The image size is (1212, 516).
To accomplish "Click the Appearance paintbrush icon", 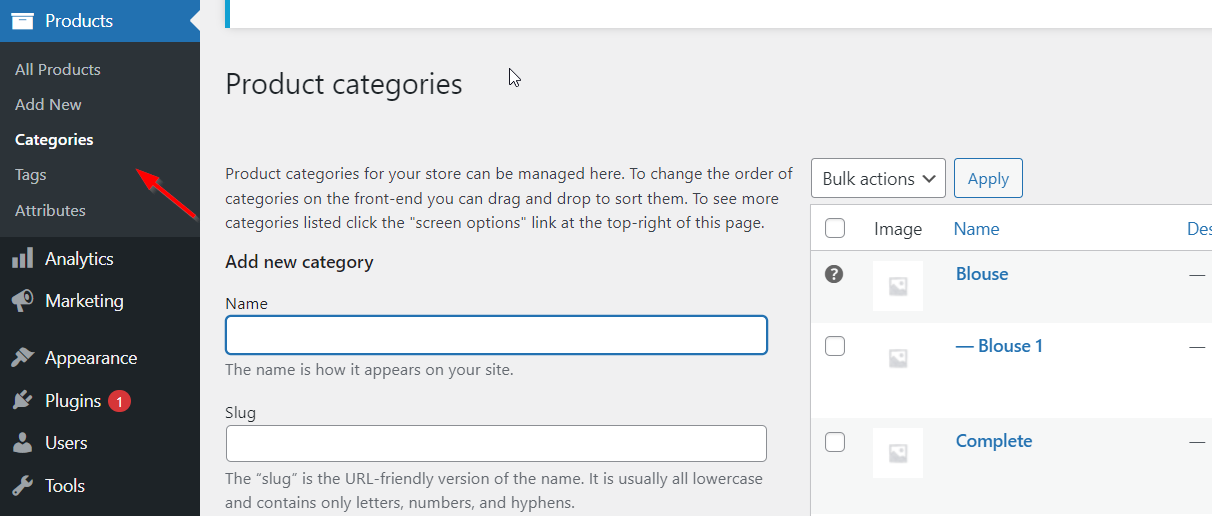I will coord(22,358).
